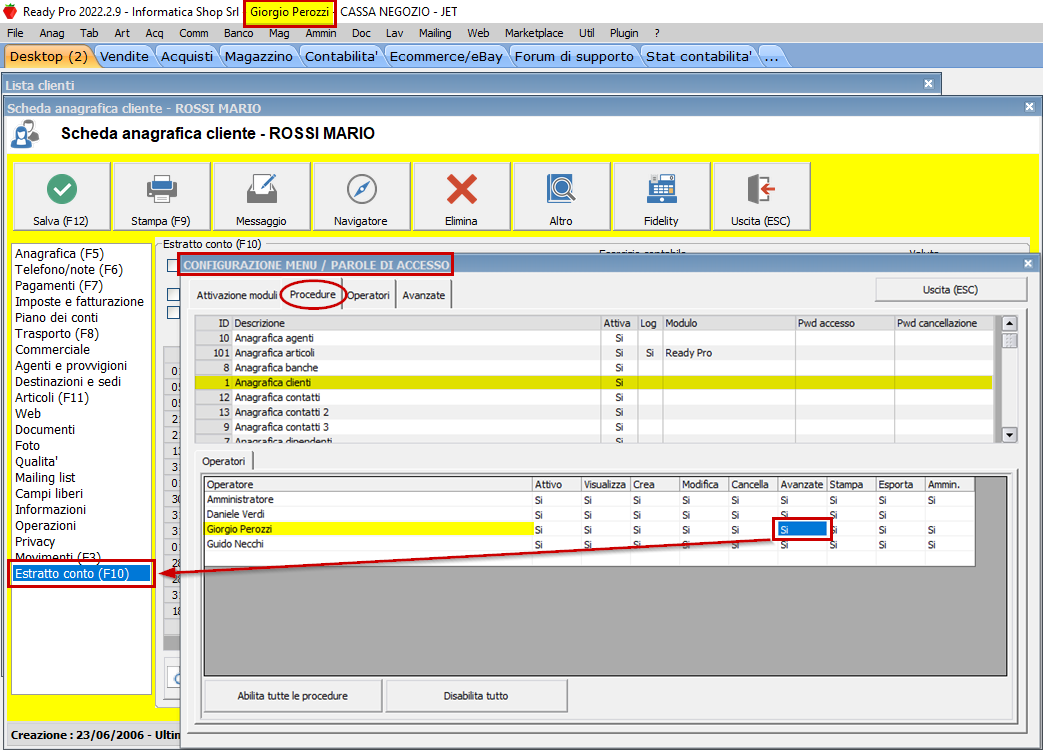Open the Fidelity cash register icon

[x=662, y=189]
